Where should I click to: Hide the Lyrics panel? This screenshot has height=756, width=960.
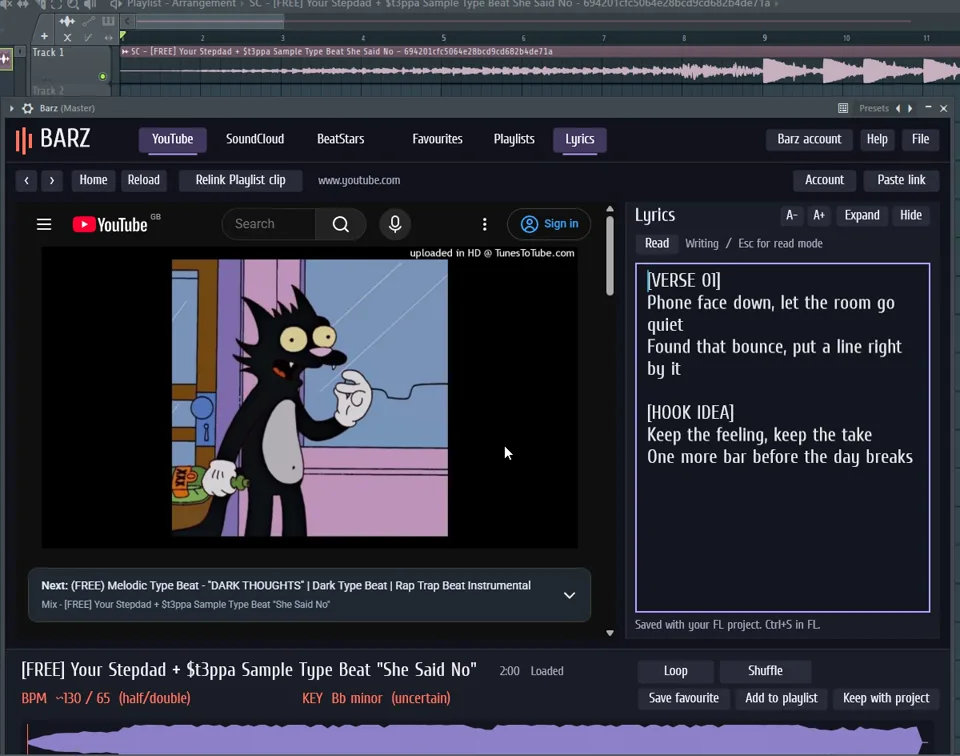click(x=911, y=215)
